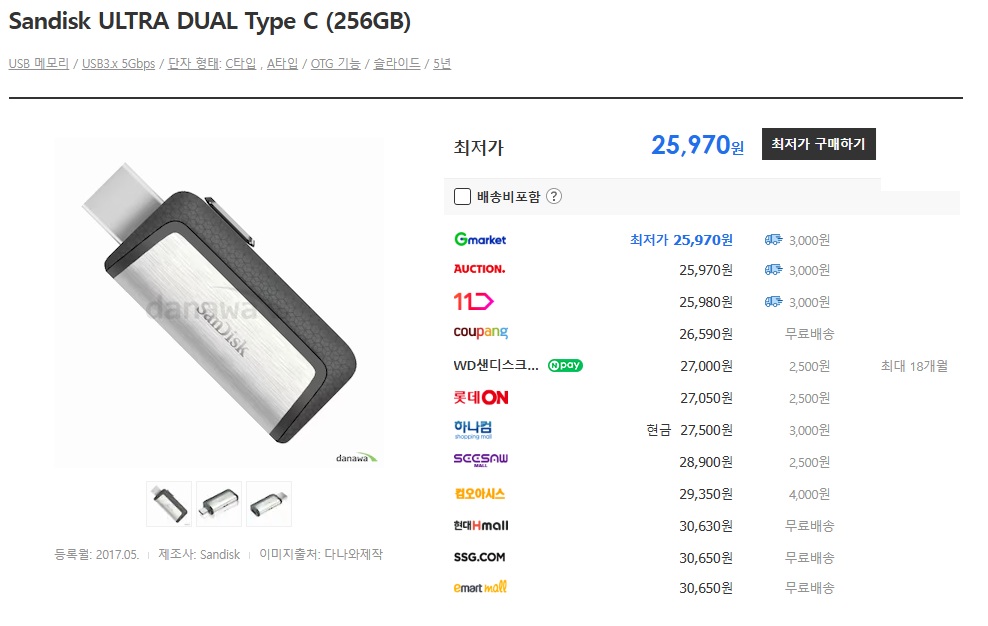Image resolution: width=988 pixels, height=626 pixels.
Task: Enable the 배송비포함 checkbox
Action: pyautogui.click(x=462, y=197)
